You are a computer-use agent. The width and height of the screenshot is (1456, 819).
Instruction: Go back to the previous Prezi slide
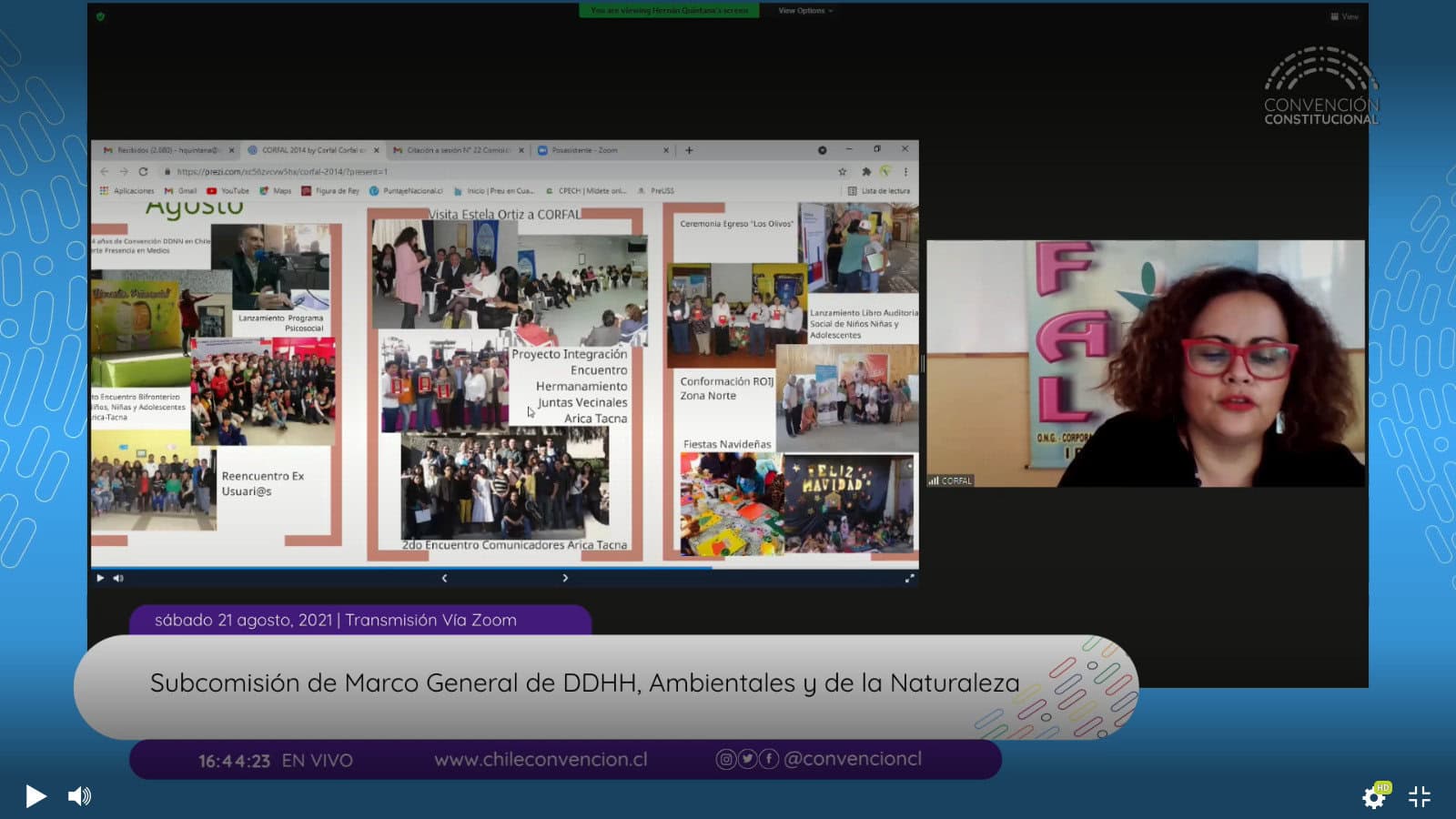click(444, 578)
